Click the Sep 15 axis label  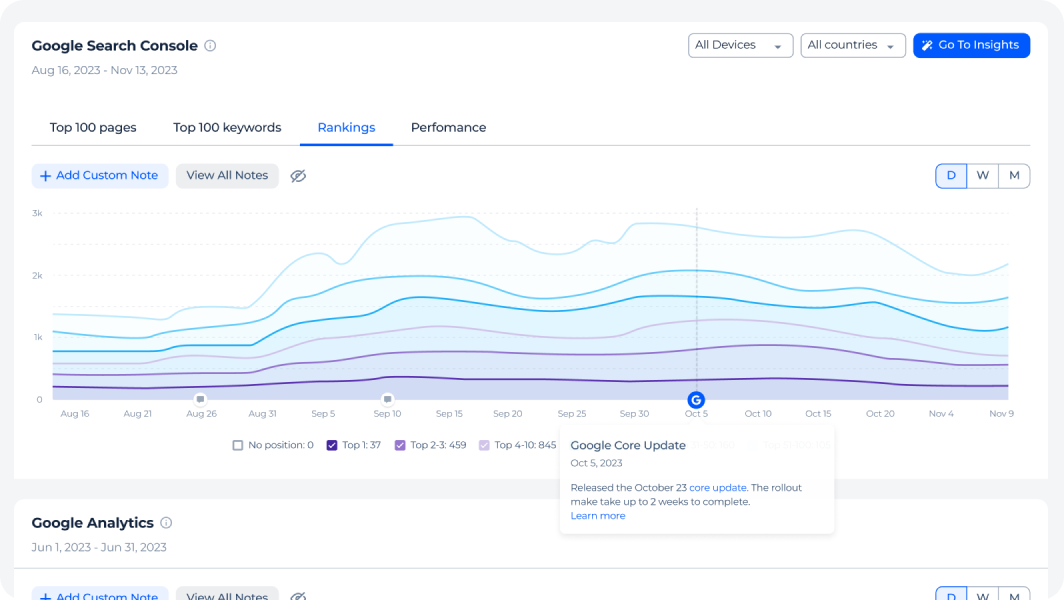(x=449, y=413)
